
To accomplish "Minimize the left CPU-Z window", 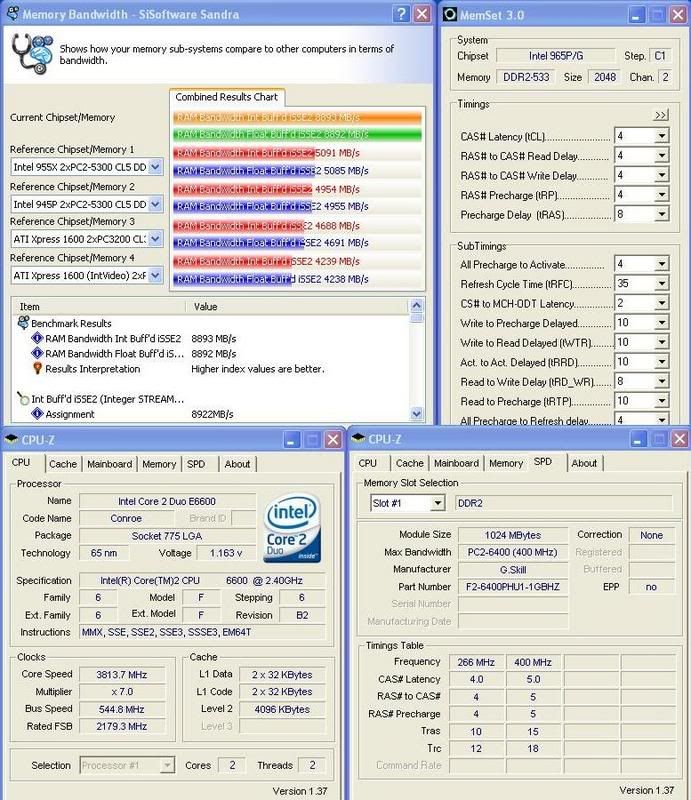I will 291,439.
